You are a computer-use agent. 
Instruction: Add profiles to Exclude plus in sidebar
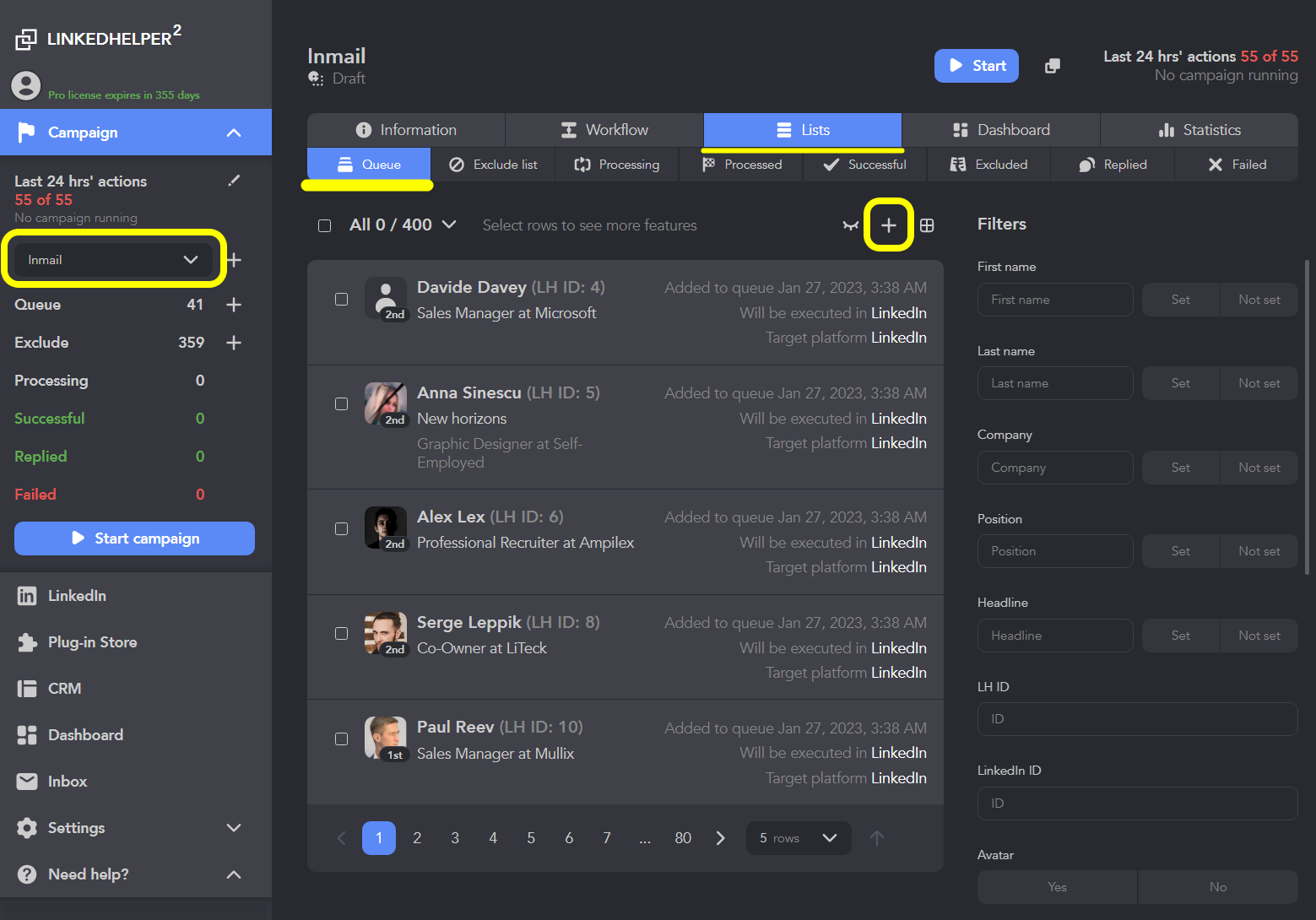tap(234, 343)
